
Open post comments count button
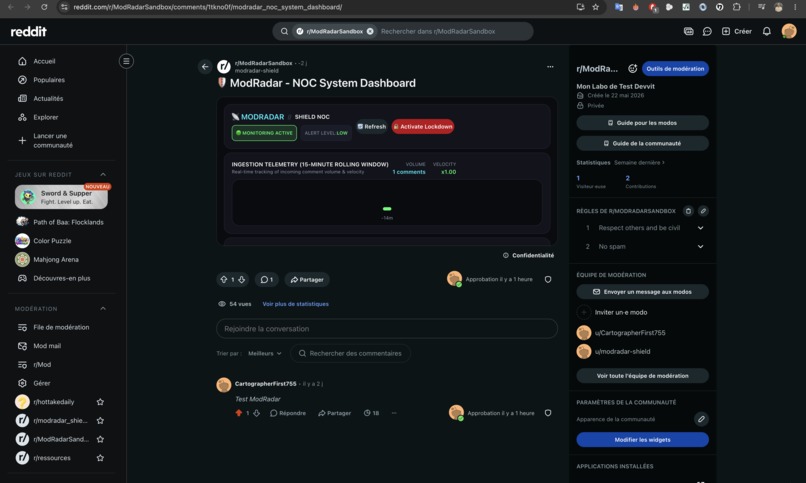click(x=266, y=280)
